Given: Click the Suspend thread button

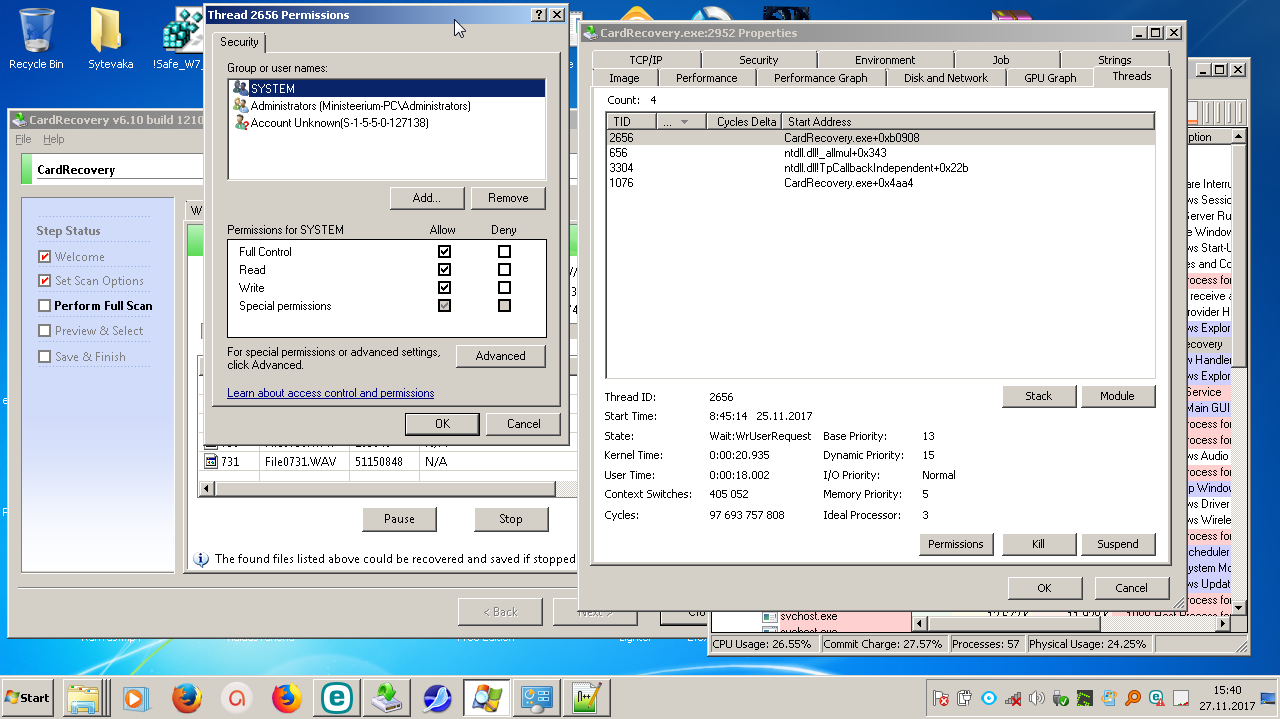Looking at the screenshot, I should point(1117,544).
